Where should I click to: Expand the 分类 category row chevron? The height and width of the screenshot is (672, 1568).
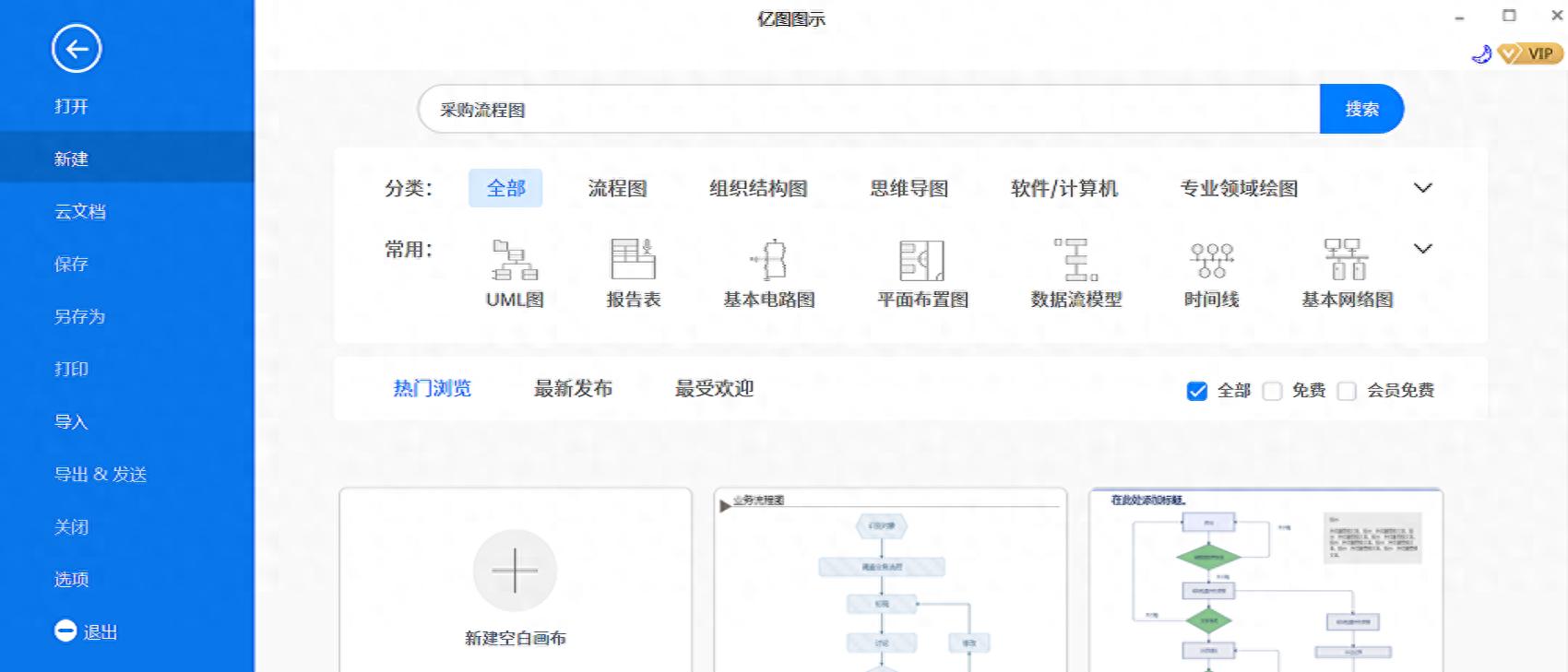(x=1423, y=188)
